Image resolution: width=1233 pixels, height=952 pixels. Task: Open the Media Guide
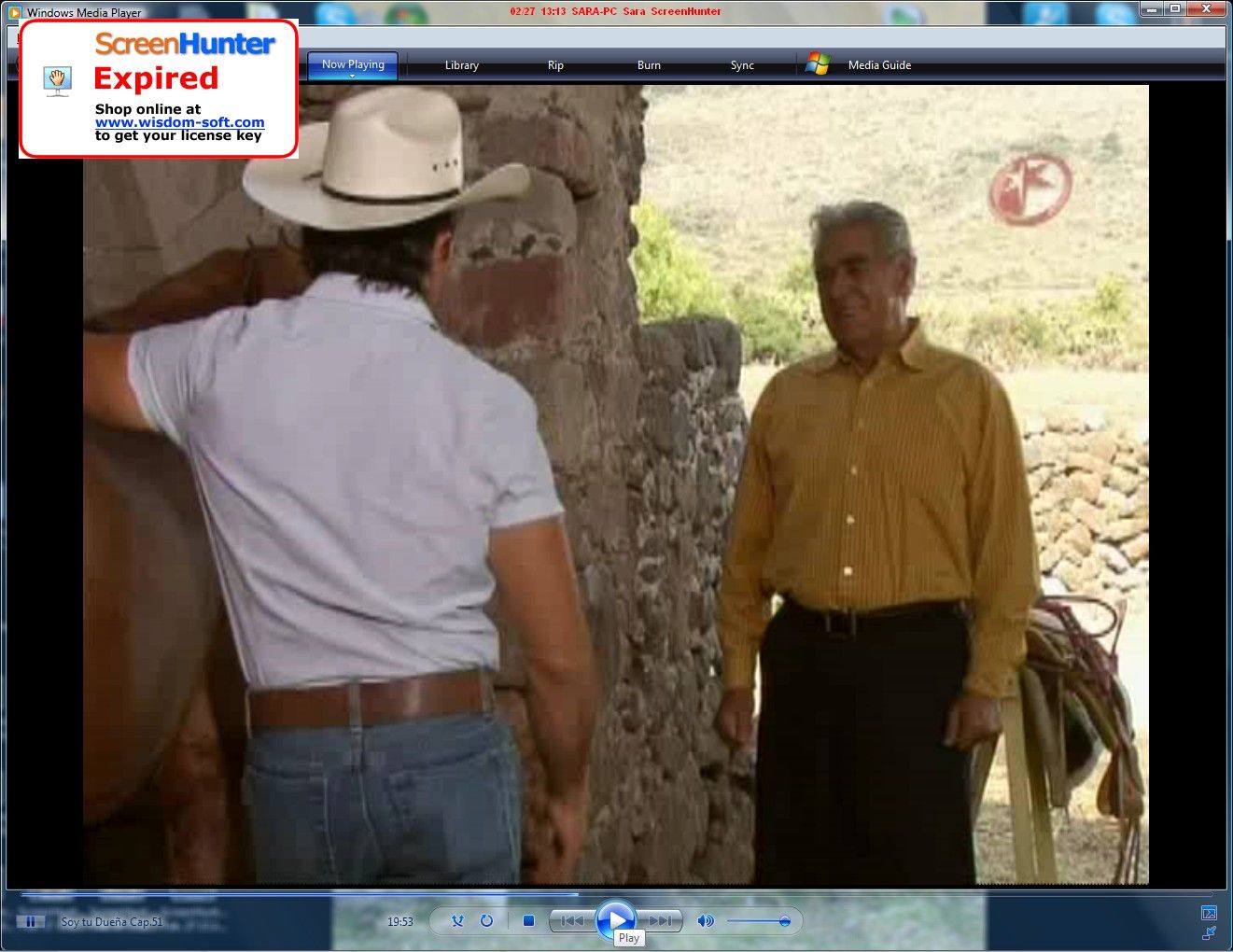(x=879, y=65)
